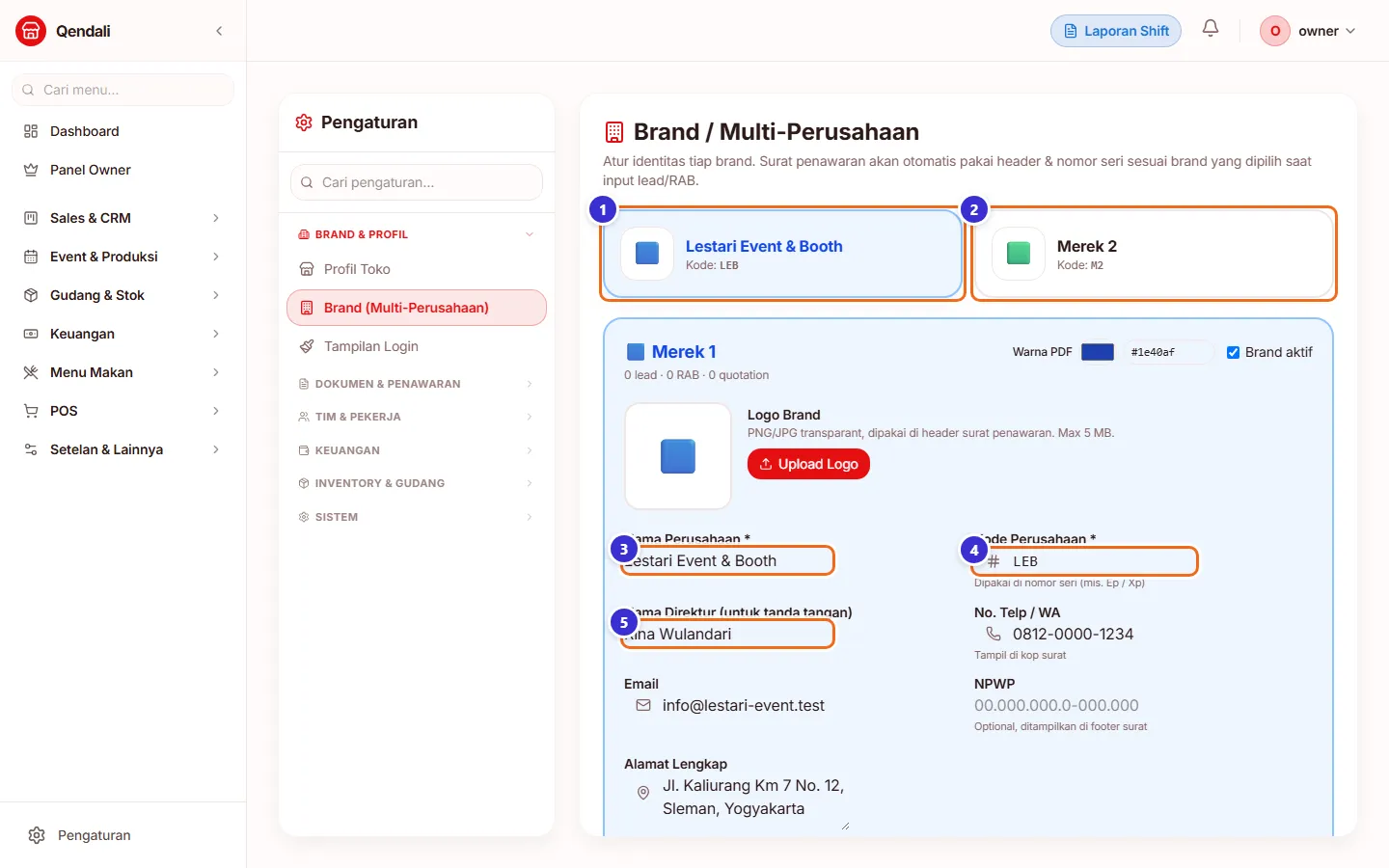This screenshot has width=1389, height=868.
Task: Edit the hex color code #1e40af field
Action: [1167, 352]
